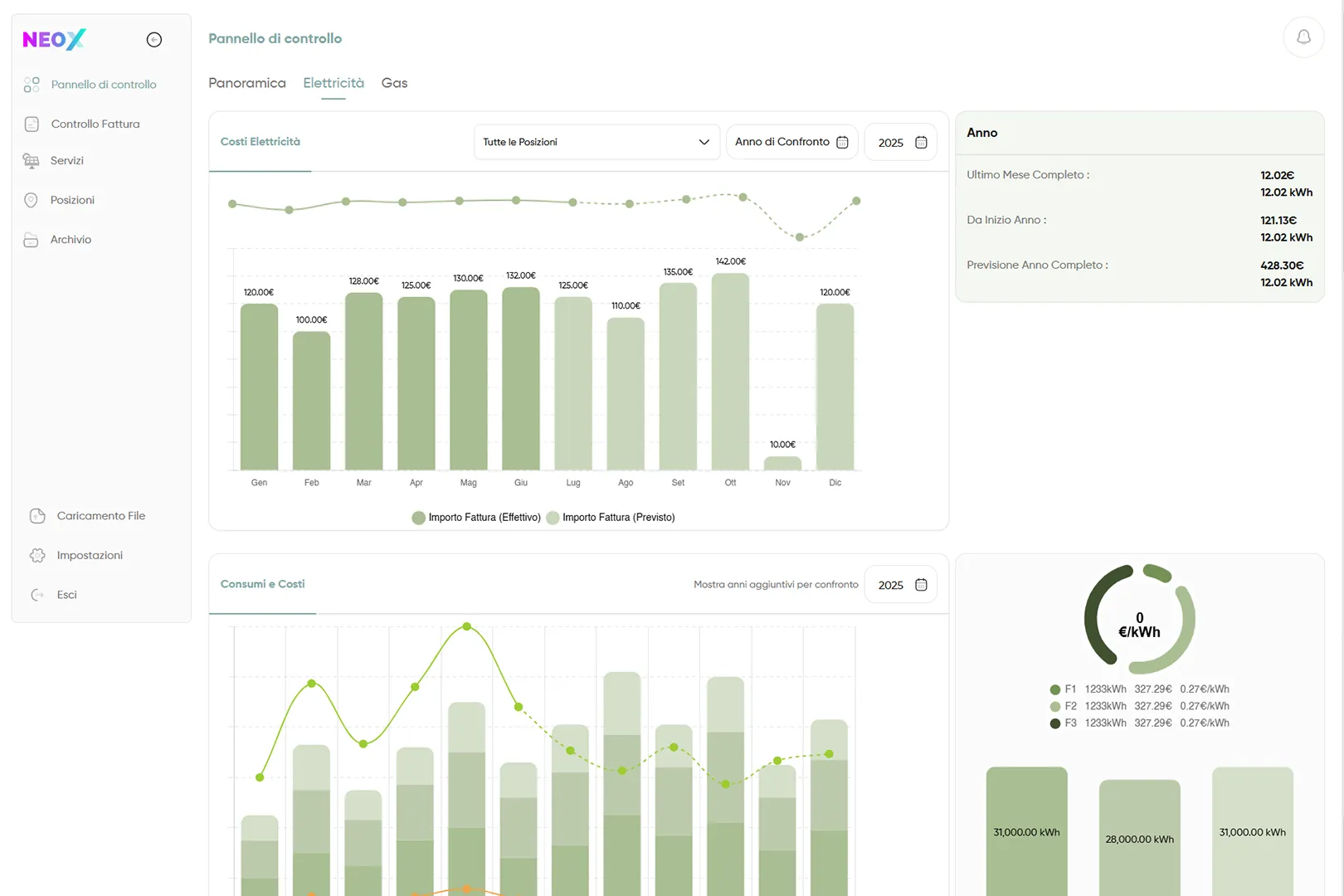The image size is (1344, 896).
Task: Collapse sidebar with the back arrow icon
Action: [154, 40]
